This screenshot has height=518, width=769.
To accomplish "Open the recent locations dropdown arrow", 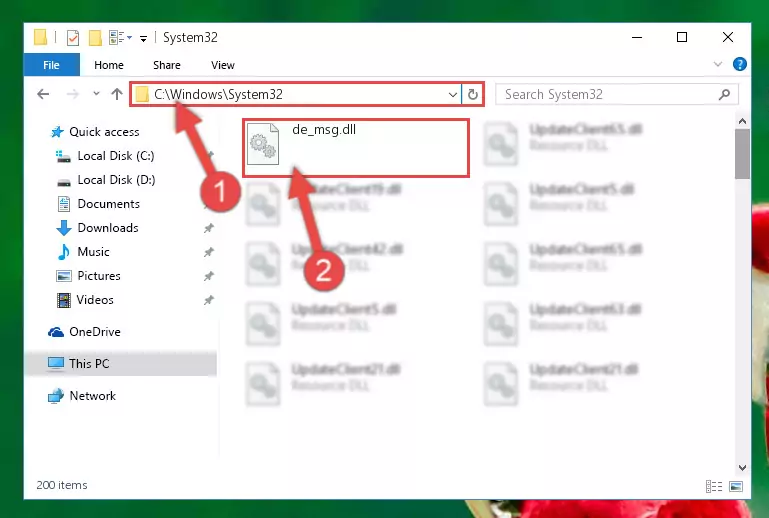I will (x=96, y=94).
